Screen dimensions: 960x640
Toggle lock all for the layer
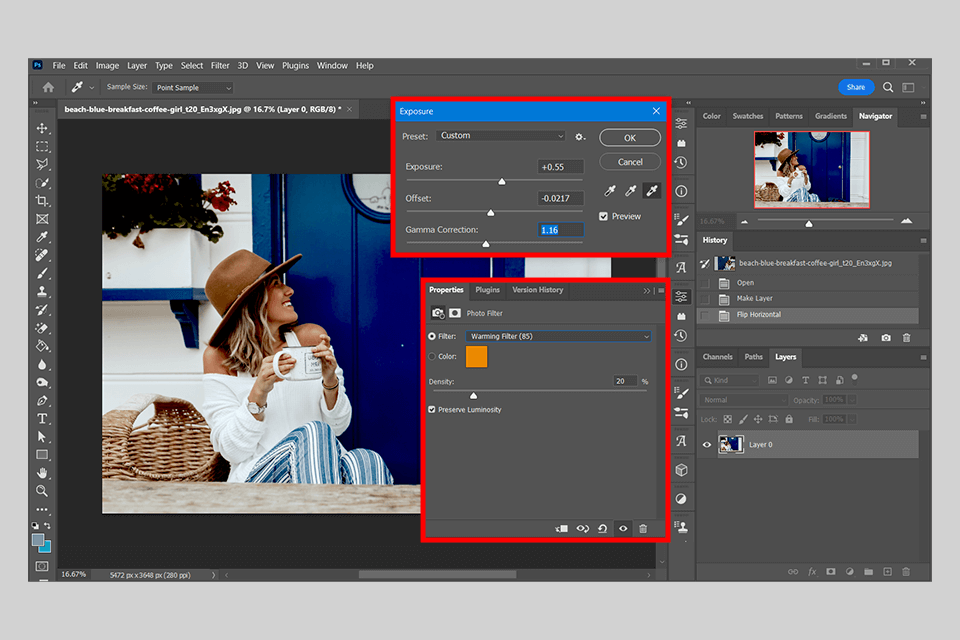click(x=789, y=420)
